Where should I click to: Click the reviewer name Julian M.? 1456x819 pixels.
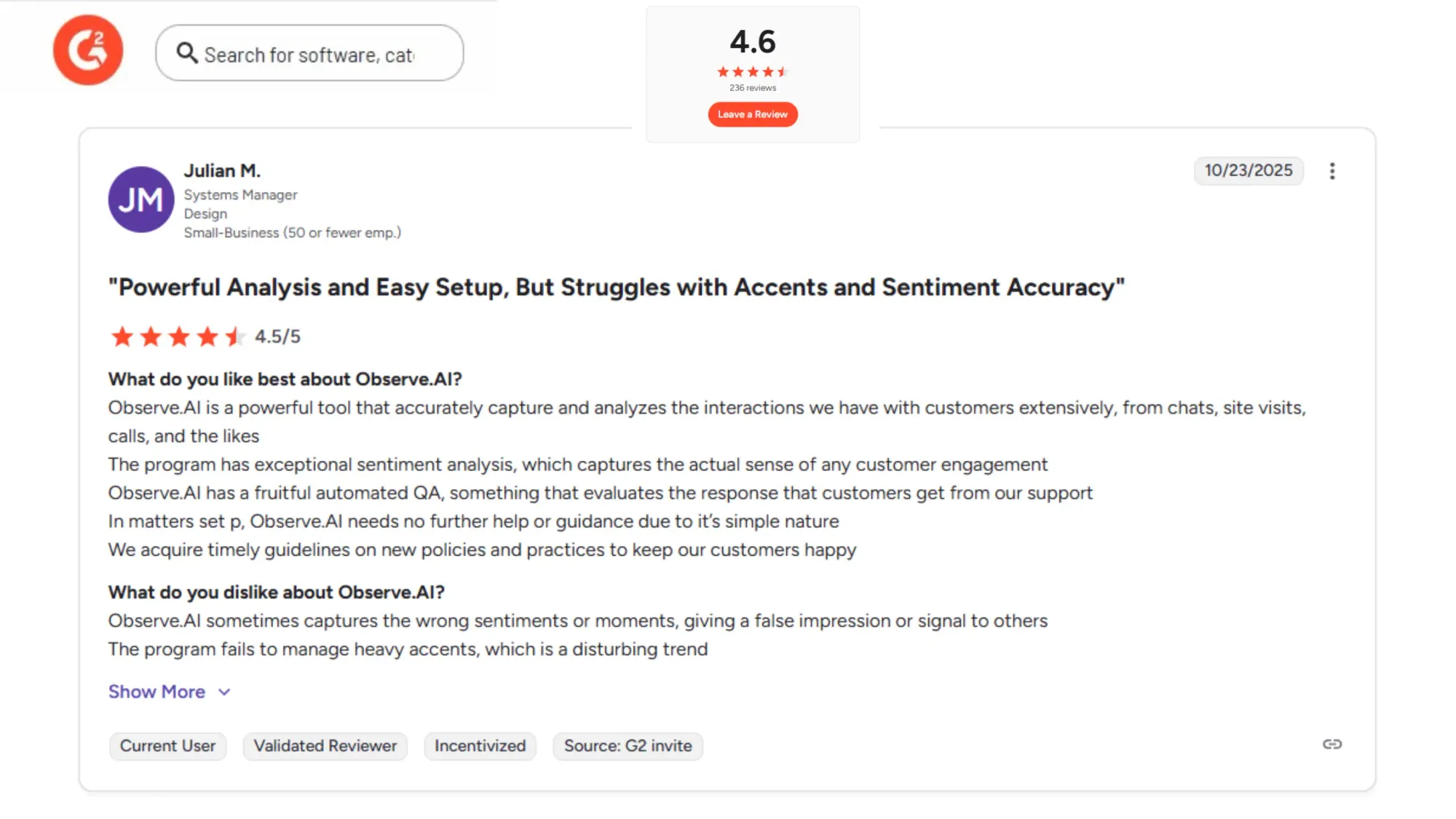223,170
